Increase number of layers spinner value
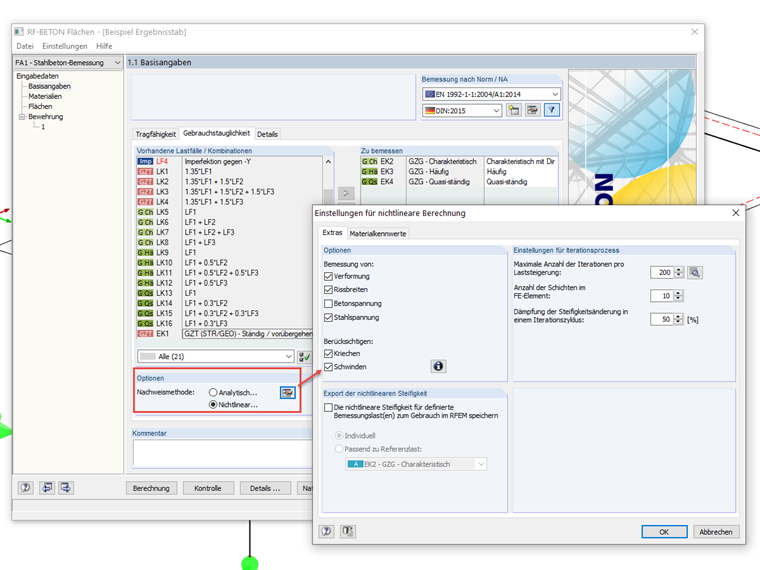This screenshot has width=760, height=570. click(x=679, y=293)
